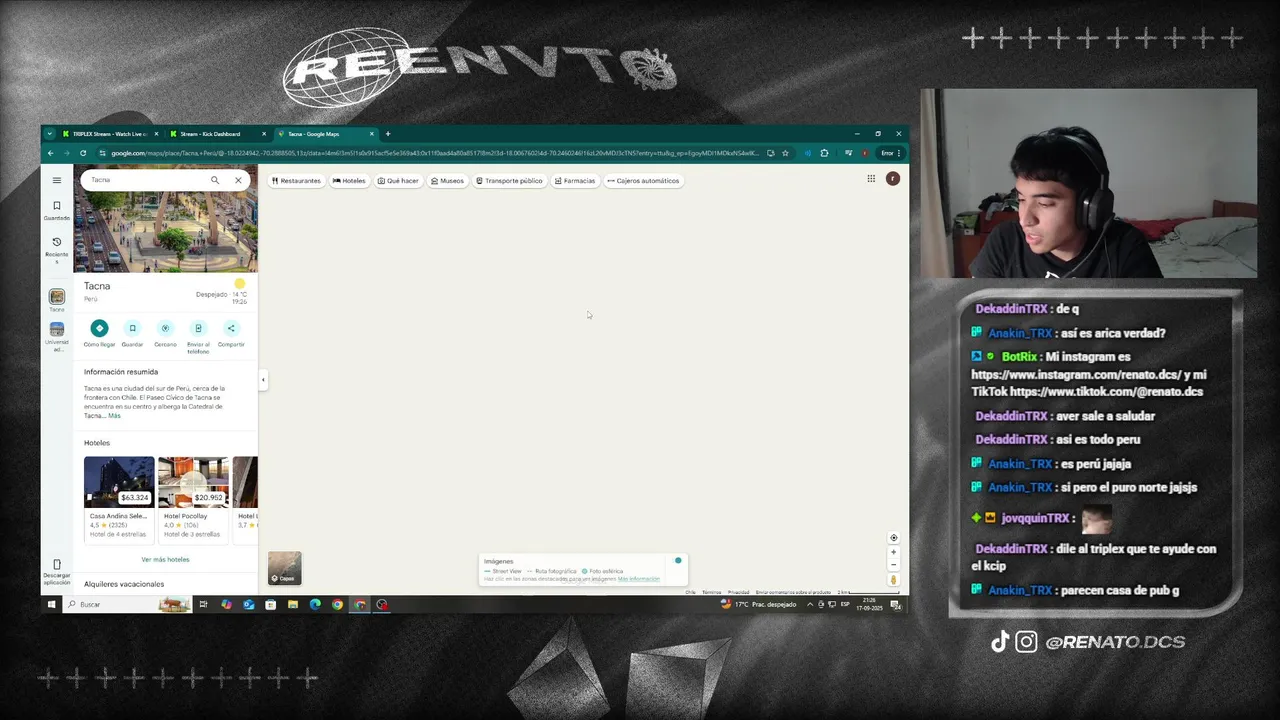Reload the page with the refresh icon
Image resolution: width=1280 pixels, height=720 pixels.
[x=83, y=153]
